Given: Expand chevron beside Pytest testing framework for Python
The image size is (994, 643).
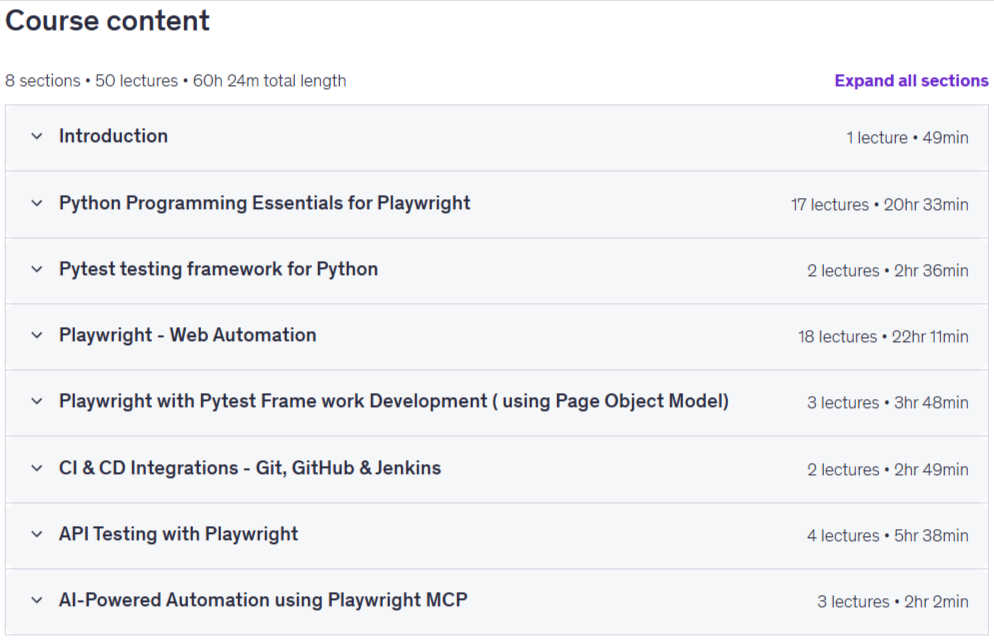Looking at the screenshot, I should tap(37, 270).
